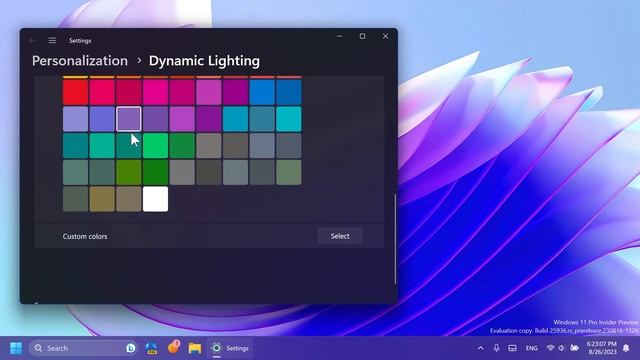Choose the khaki gold swatch left of tan
The image size is (640, 360).
click(x=102, y=199)
